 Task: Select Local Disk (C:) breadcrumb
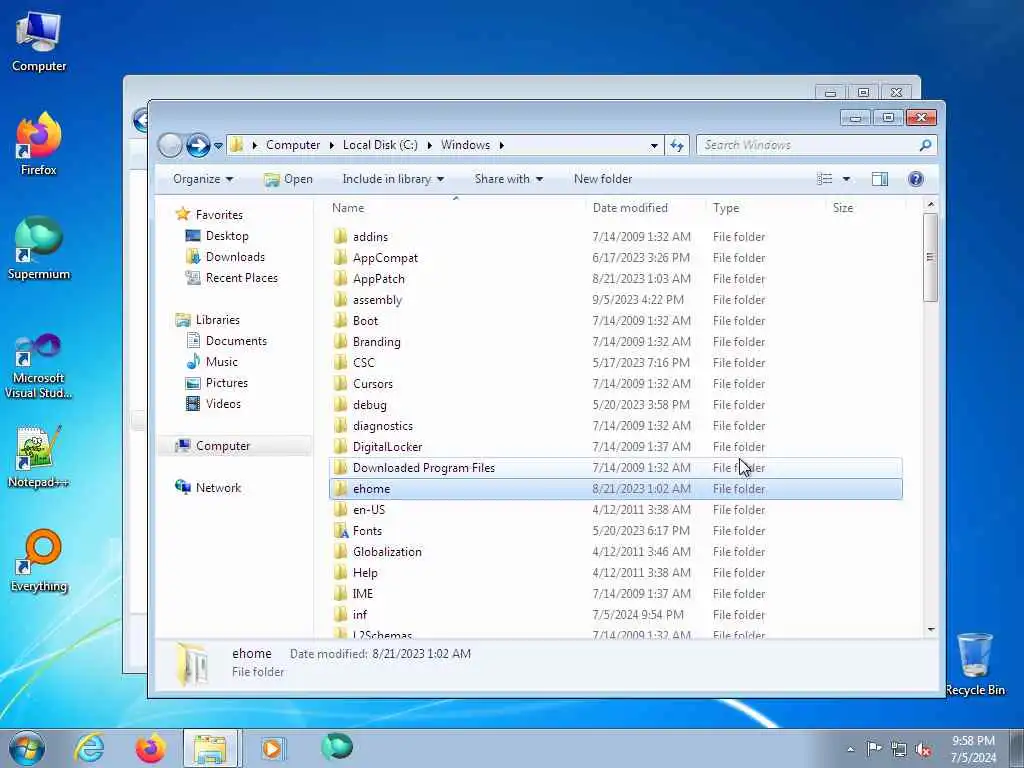380,145
